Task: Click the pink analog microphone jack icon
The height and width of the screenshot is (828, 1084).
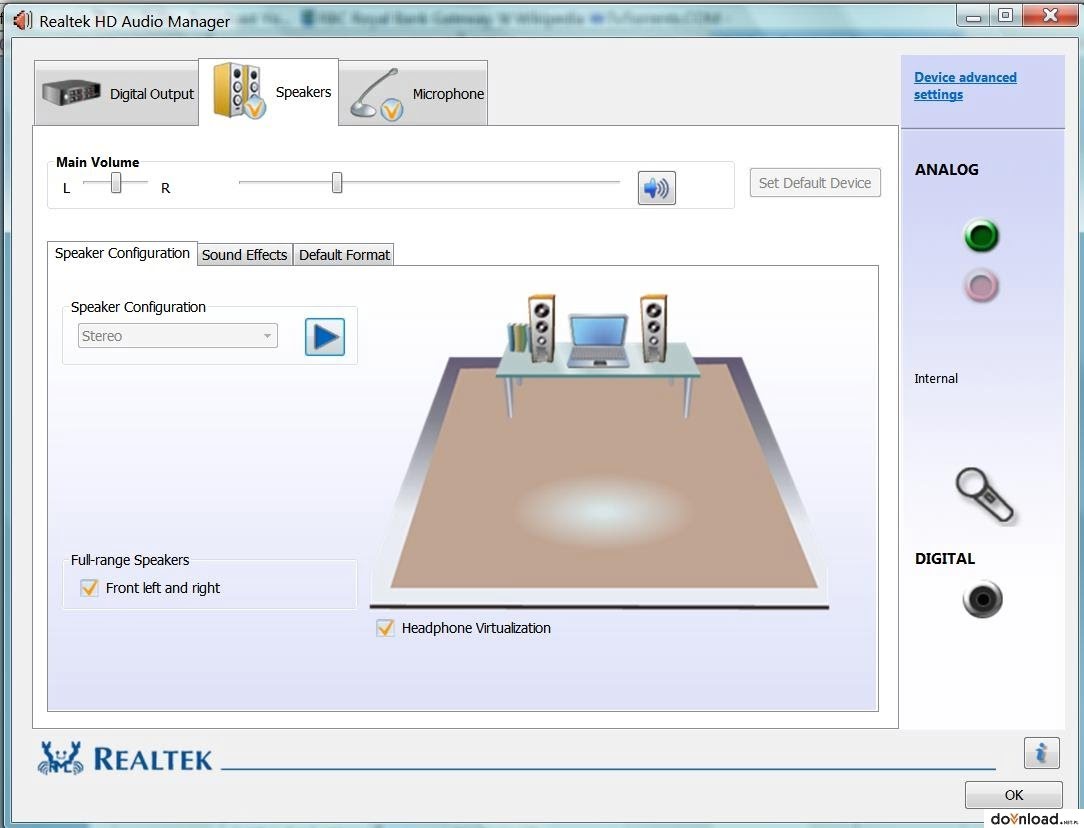Action: [980, 285]
